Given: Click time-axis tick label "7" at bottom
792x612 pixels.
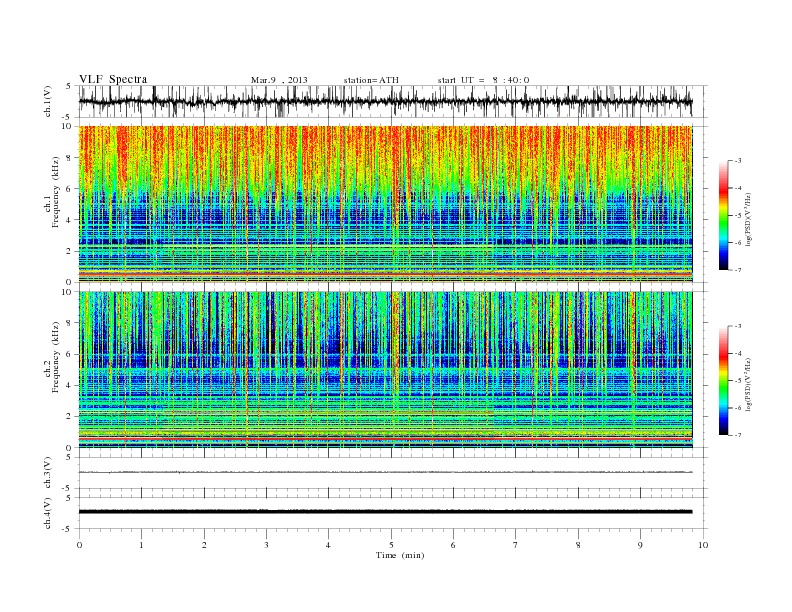Looking at the screenshot, I should pos(515,545).
